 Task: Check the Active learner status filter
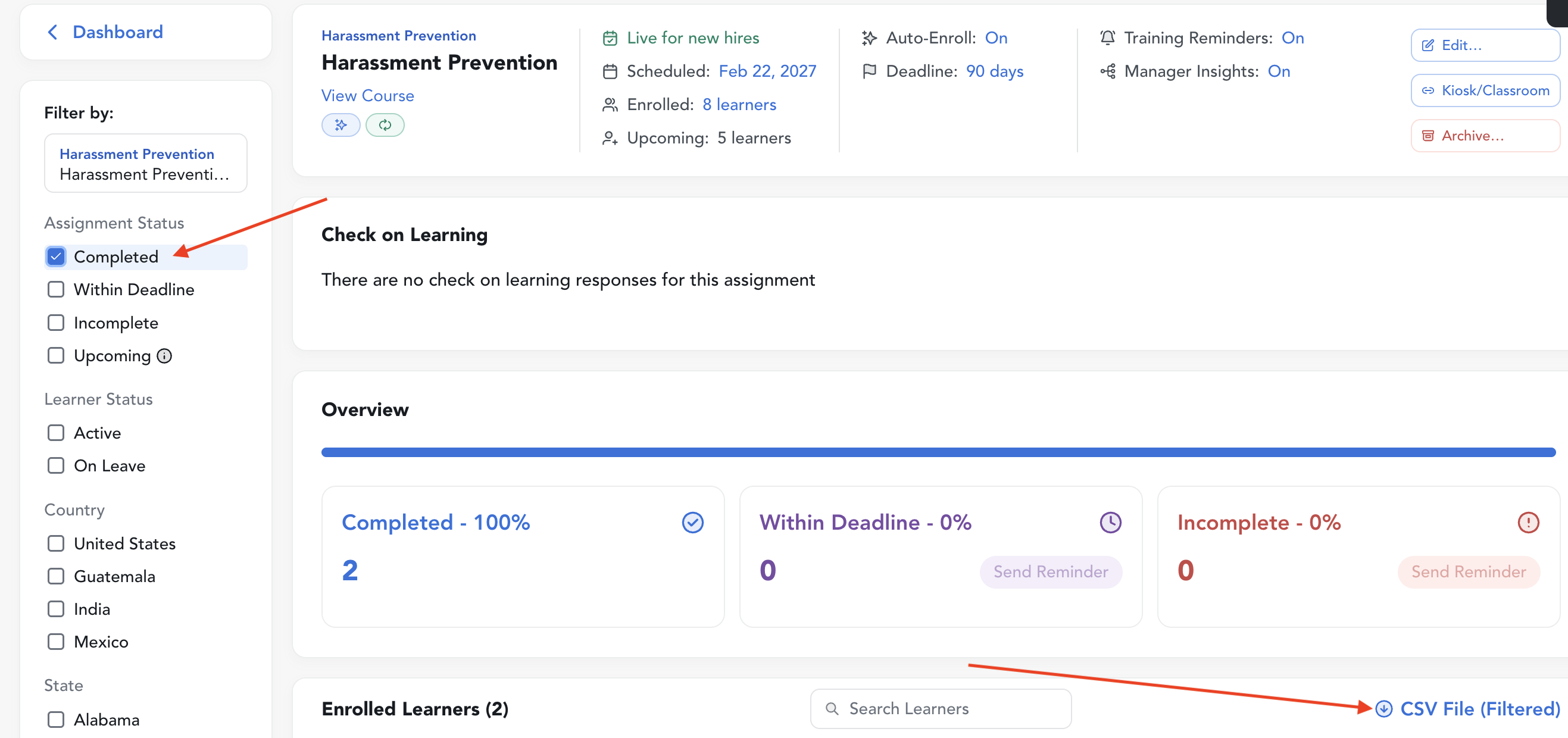tap(56, 433)
